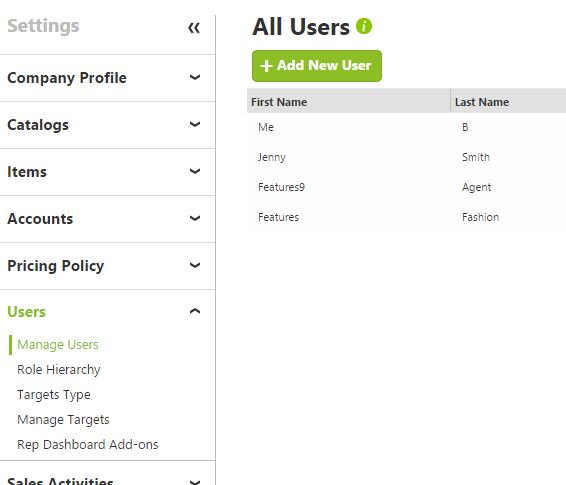The width and height of the screenshot is (566, 485).
Task: Expand the Catalogs section chevron
Action: (195, 124)
